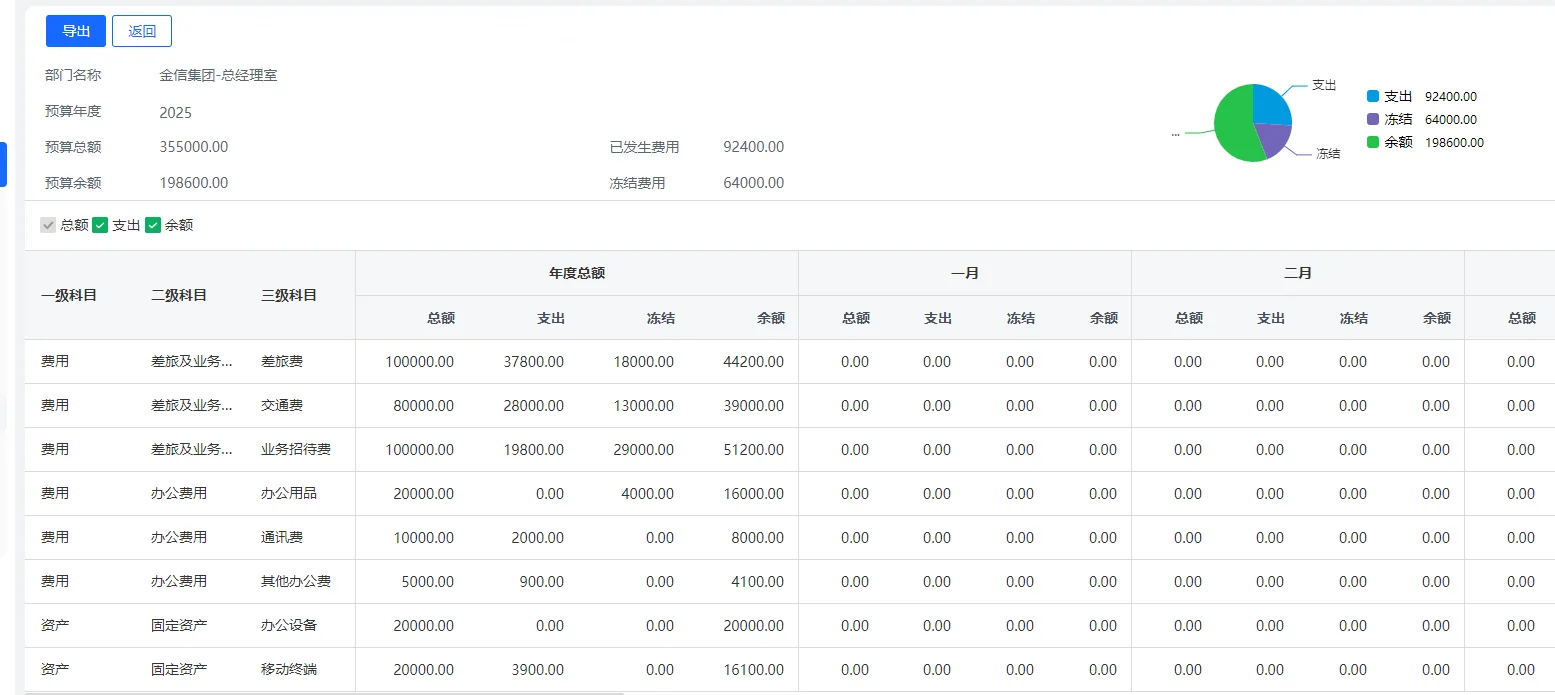This screenshot has height=695, width=1555.
Task: Click the 16000.00 balance cell
Action: pyautogui.click(x=754, y=494)
